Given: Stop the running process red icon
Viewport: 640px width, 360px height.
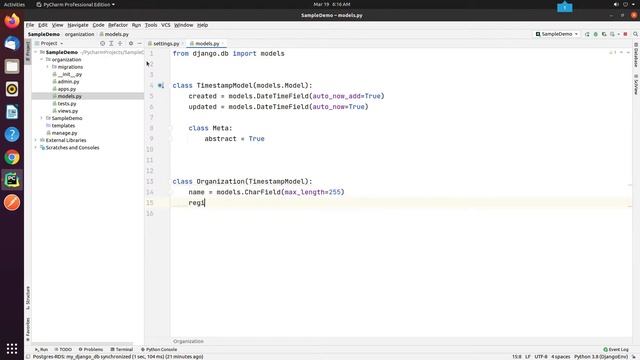Looking at the screenshot, I should pyautogui.click(x=625, y=34).
